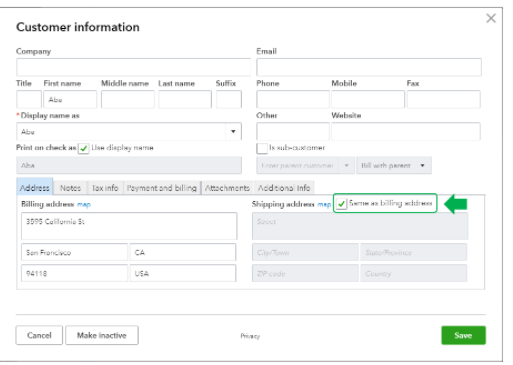Click the Other input field
The width and height of the screenshot is (513, 365).
point(293,131)
